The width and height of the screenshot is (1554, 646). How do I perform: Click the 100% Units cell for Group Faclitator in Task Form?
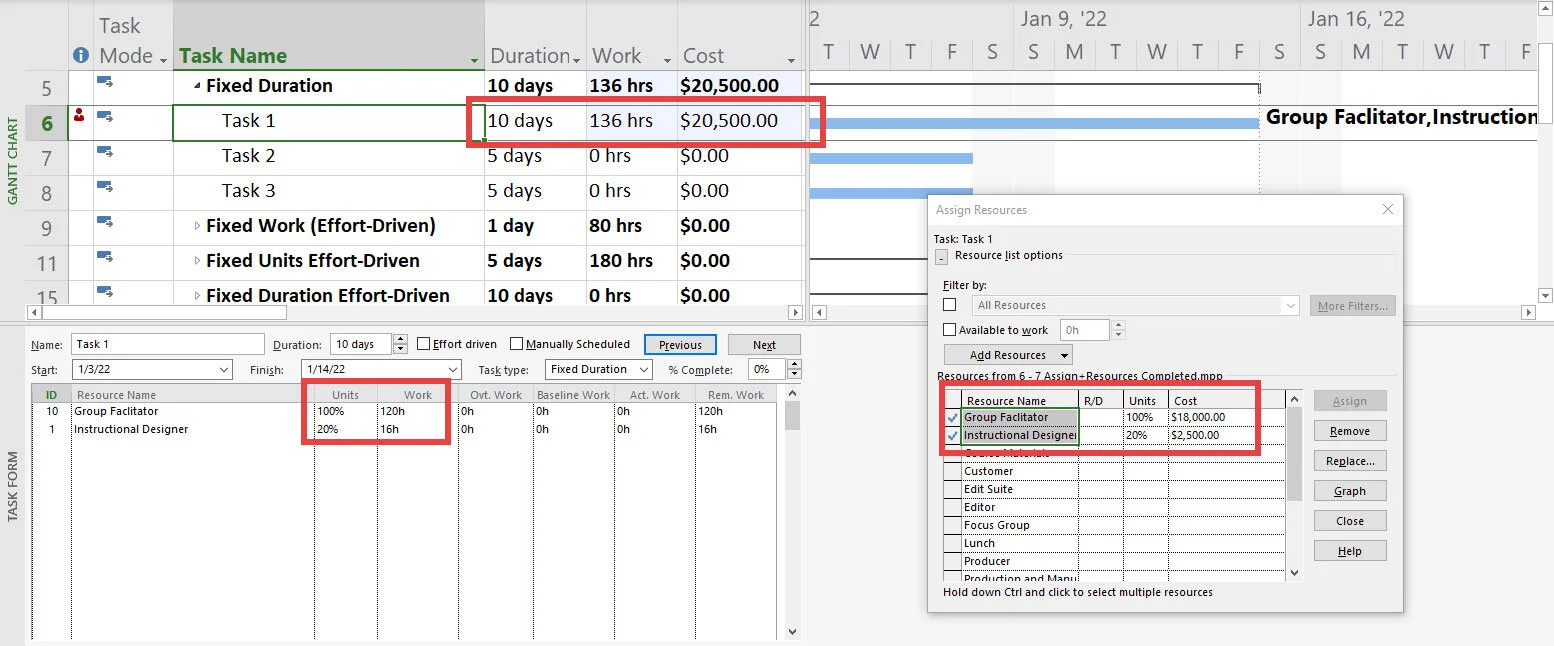(346, 411)
